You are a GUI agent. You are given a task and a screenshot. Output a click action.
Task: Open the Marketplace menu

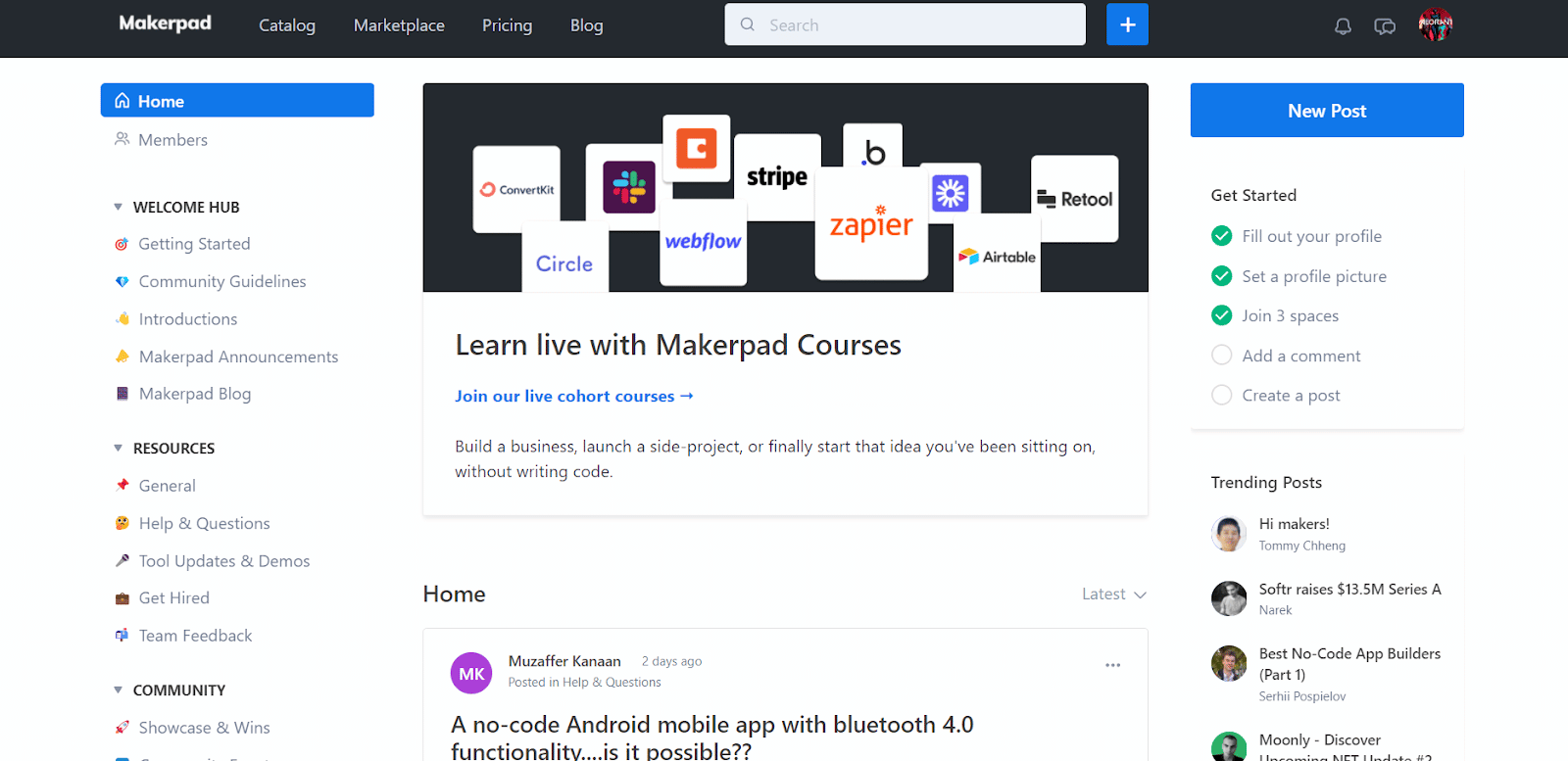click(x=399, y=25)
